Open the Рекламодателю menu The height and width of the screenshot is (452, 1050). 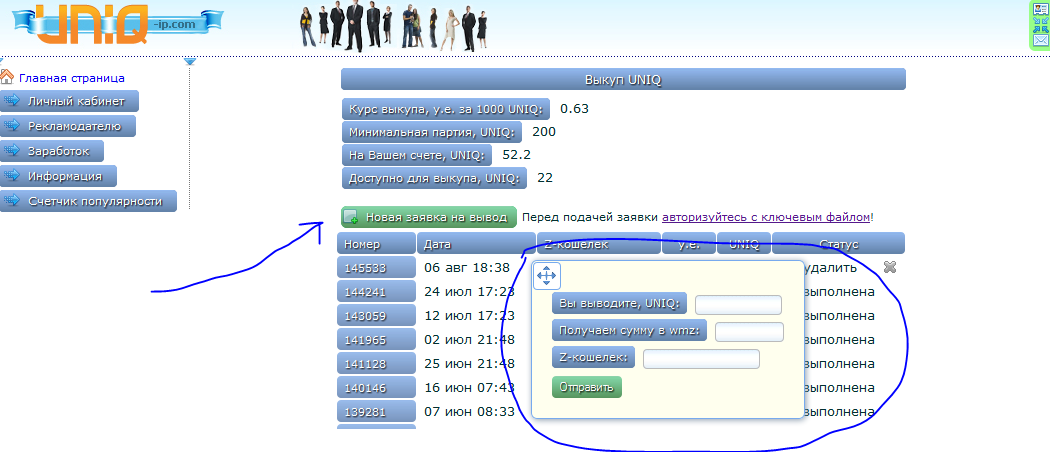pyautogui.click(x=68, y=126)
